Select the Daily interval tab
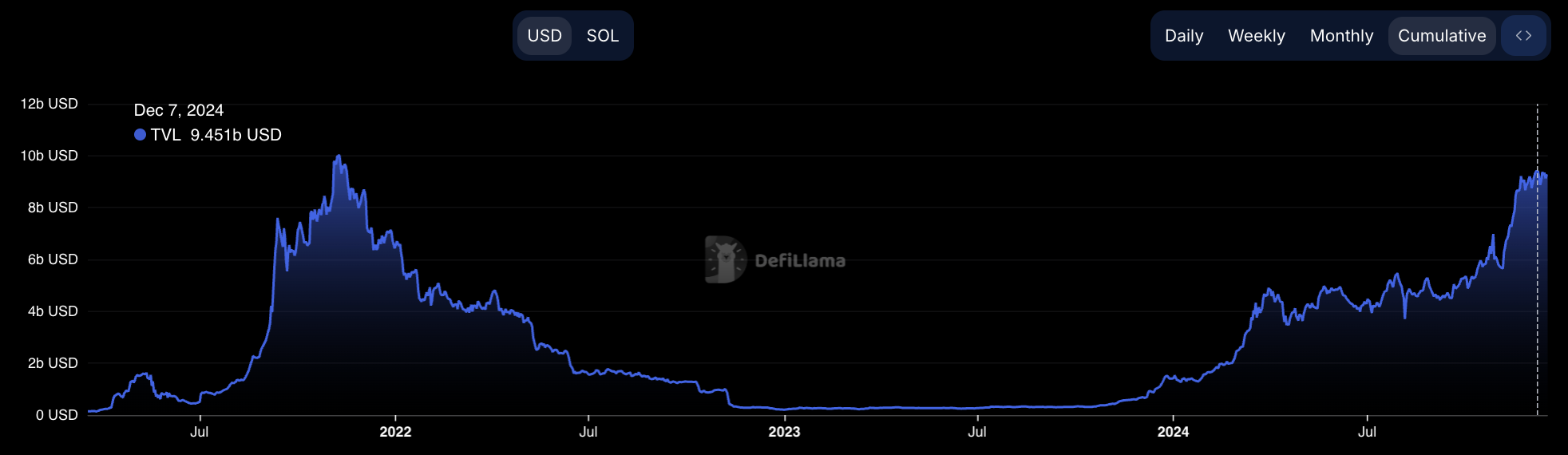Screen dimensions: 1568x455 (1183, 36)
